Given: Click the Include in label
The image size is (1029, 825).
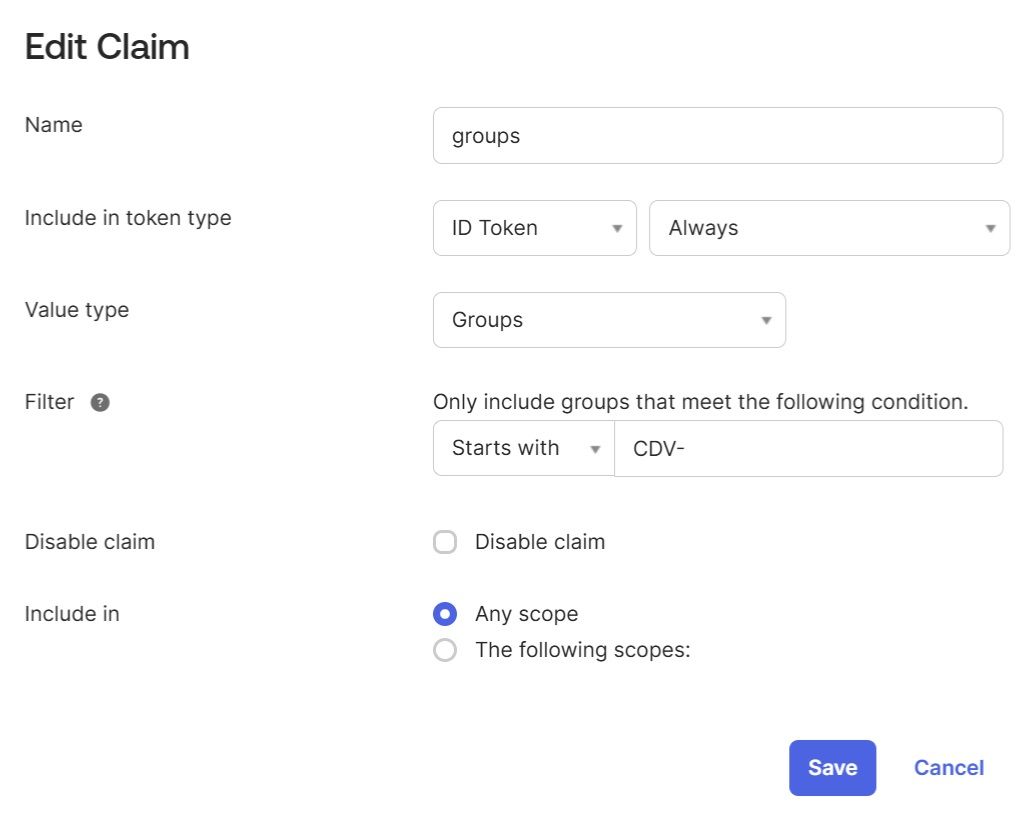Looking at the screenshot, I should 72,614.
